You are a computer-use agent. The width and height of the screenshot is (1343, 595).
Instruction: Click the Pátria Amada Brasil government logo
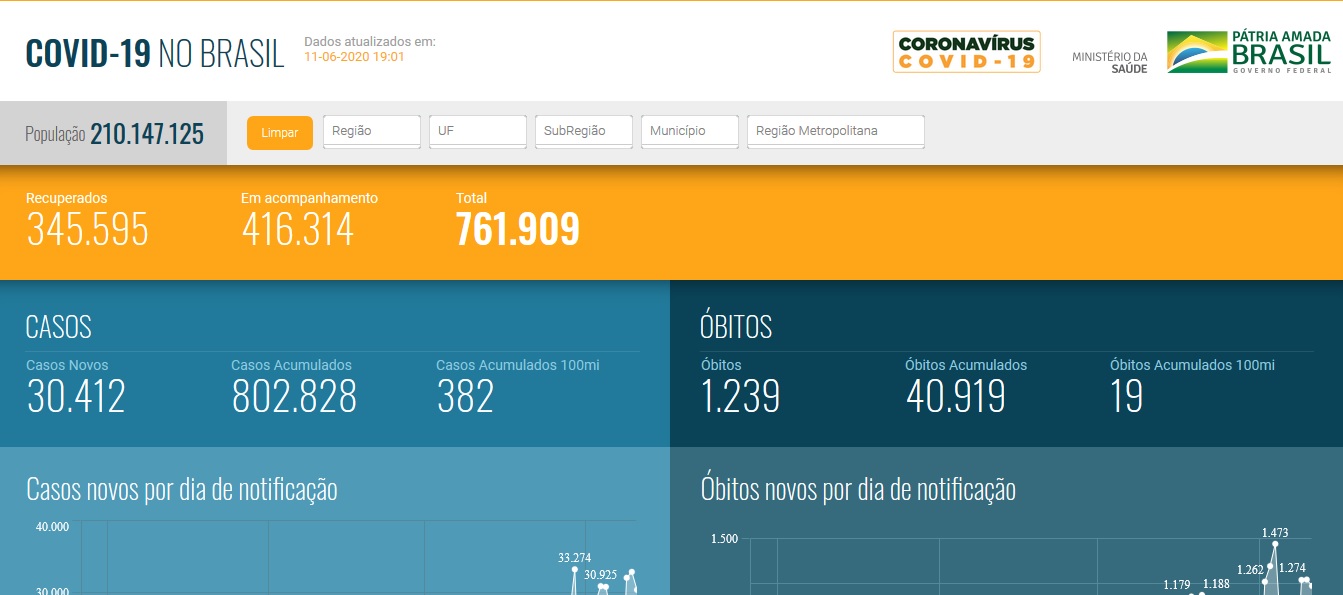coord(1249,52)
